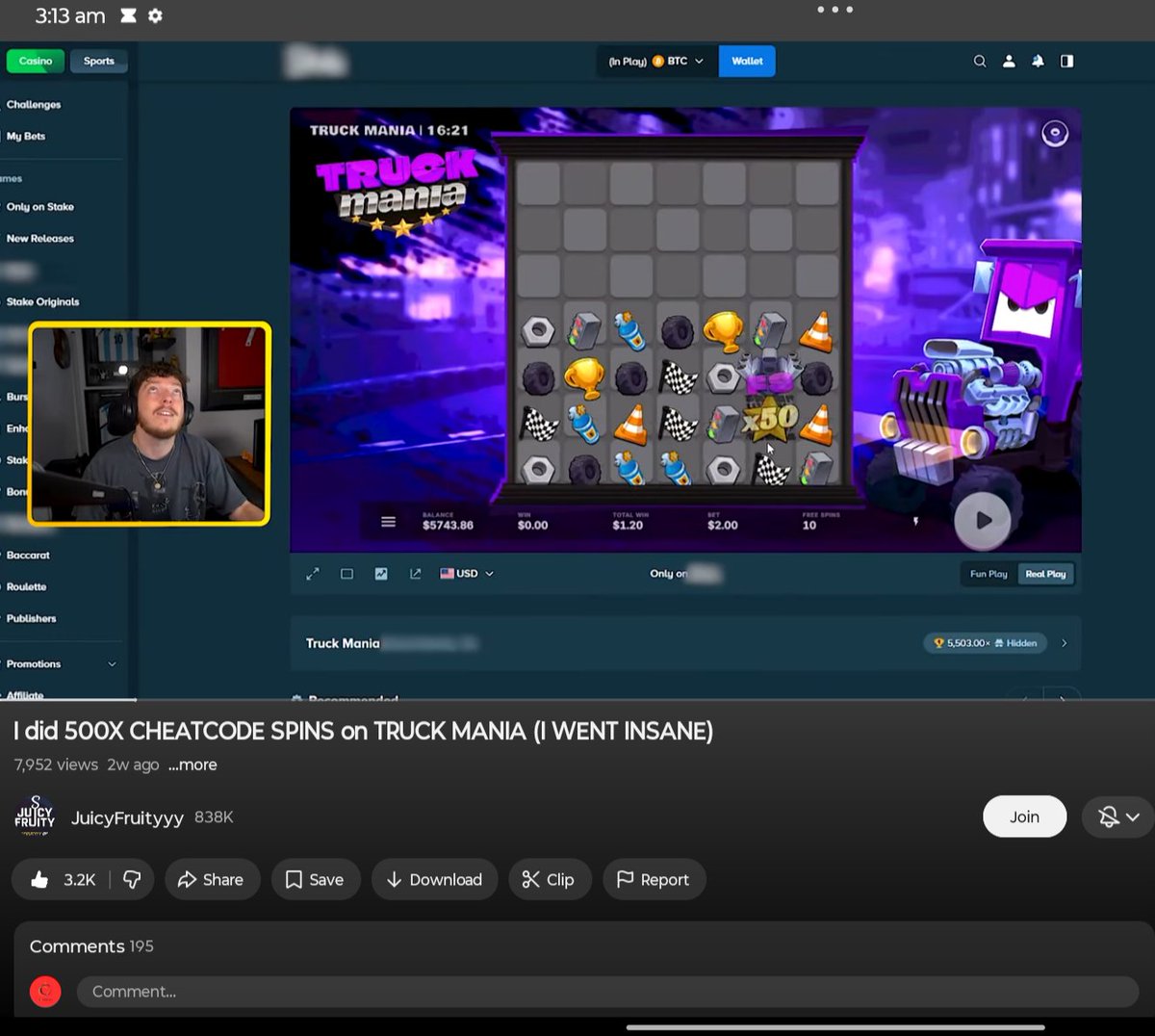This screenshot has width=1155, height=1036.
Task: Expand the Truck Mania details chevron
Action: [1064, 643]
